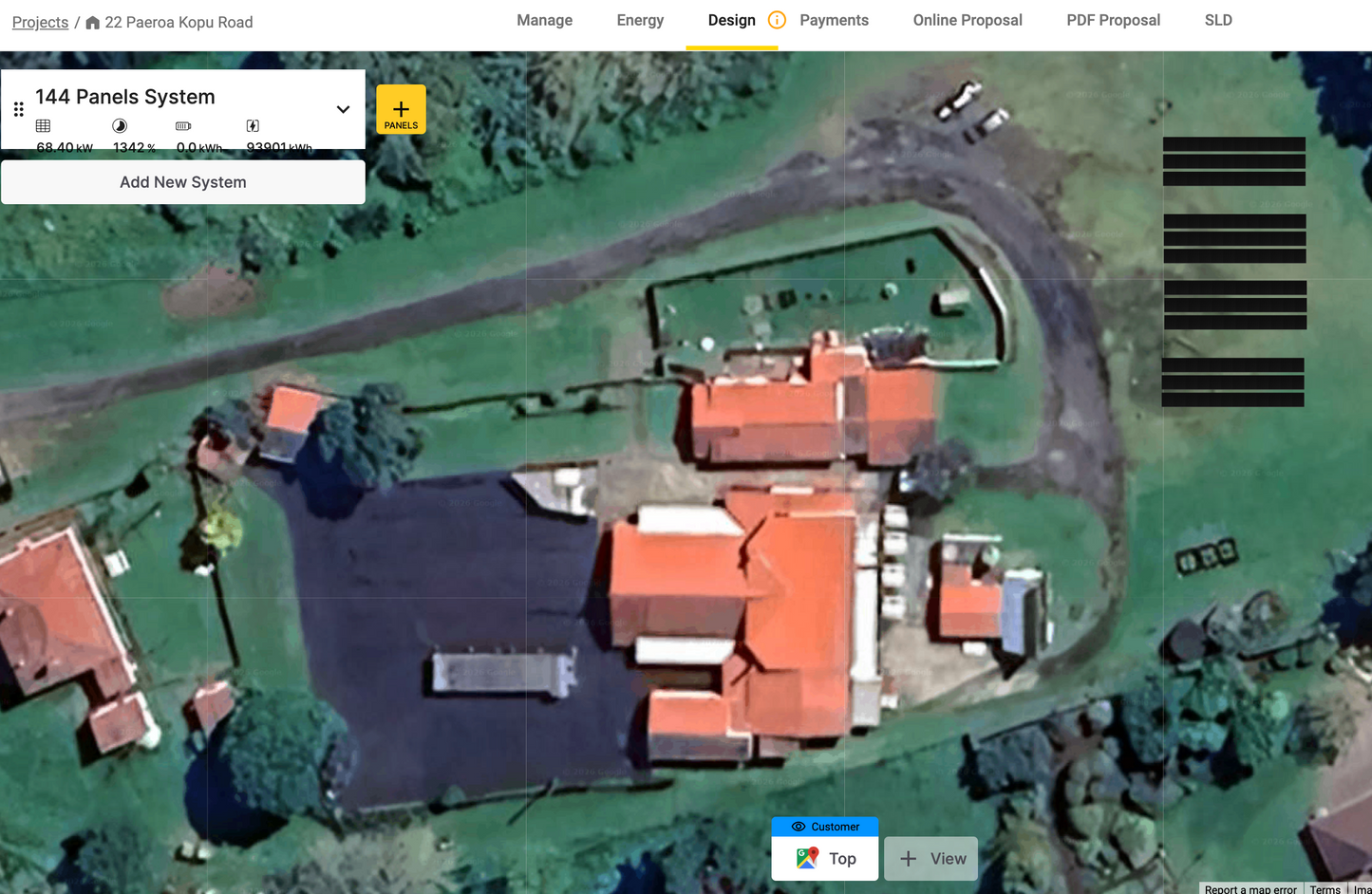Click the solar panel grid icon above 68.40 kW
Image resolution: width=1372 pixels, height=894 pixels.
(x=43, y=125)
